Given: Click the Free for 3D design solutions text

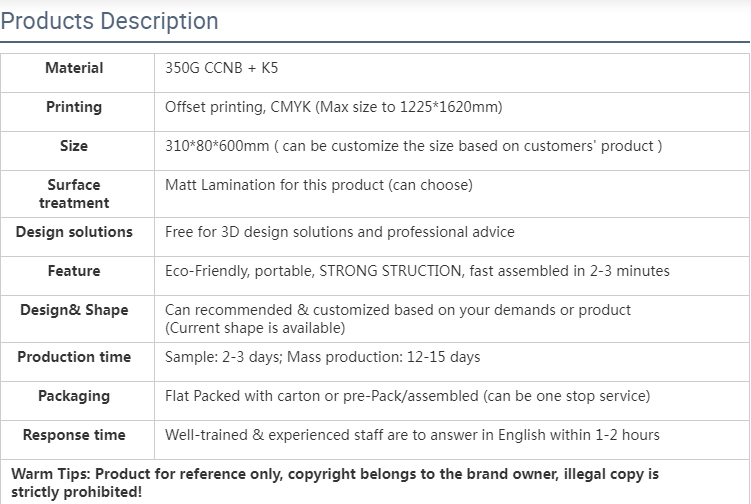Looking at the screenshot, I should [x=339, y=232].
